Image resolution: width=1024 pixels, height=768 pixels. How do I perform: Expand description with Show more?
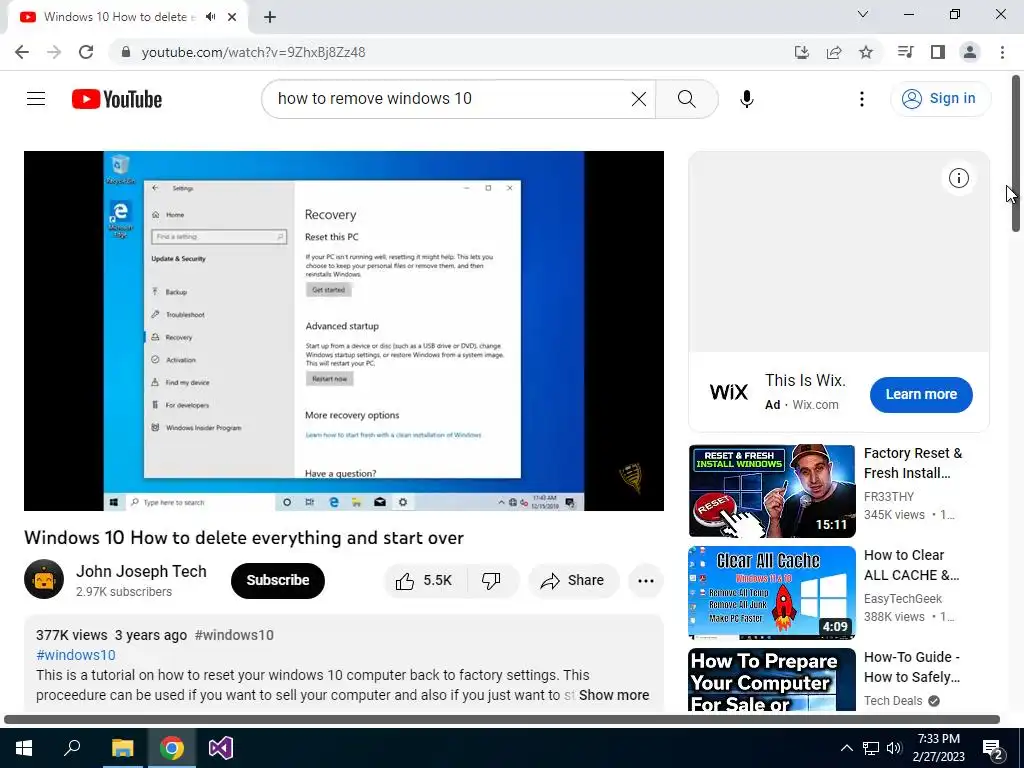(614, 695)
